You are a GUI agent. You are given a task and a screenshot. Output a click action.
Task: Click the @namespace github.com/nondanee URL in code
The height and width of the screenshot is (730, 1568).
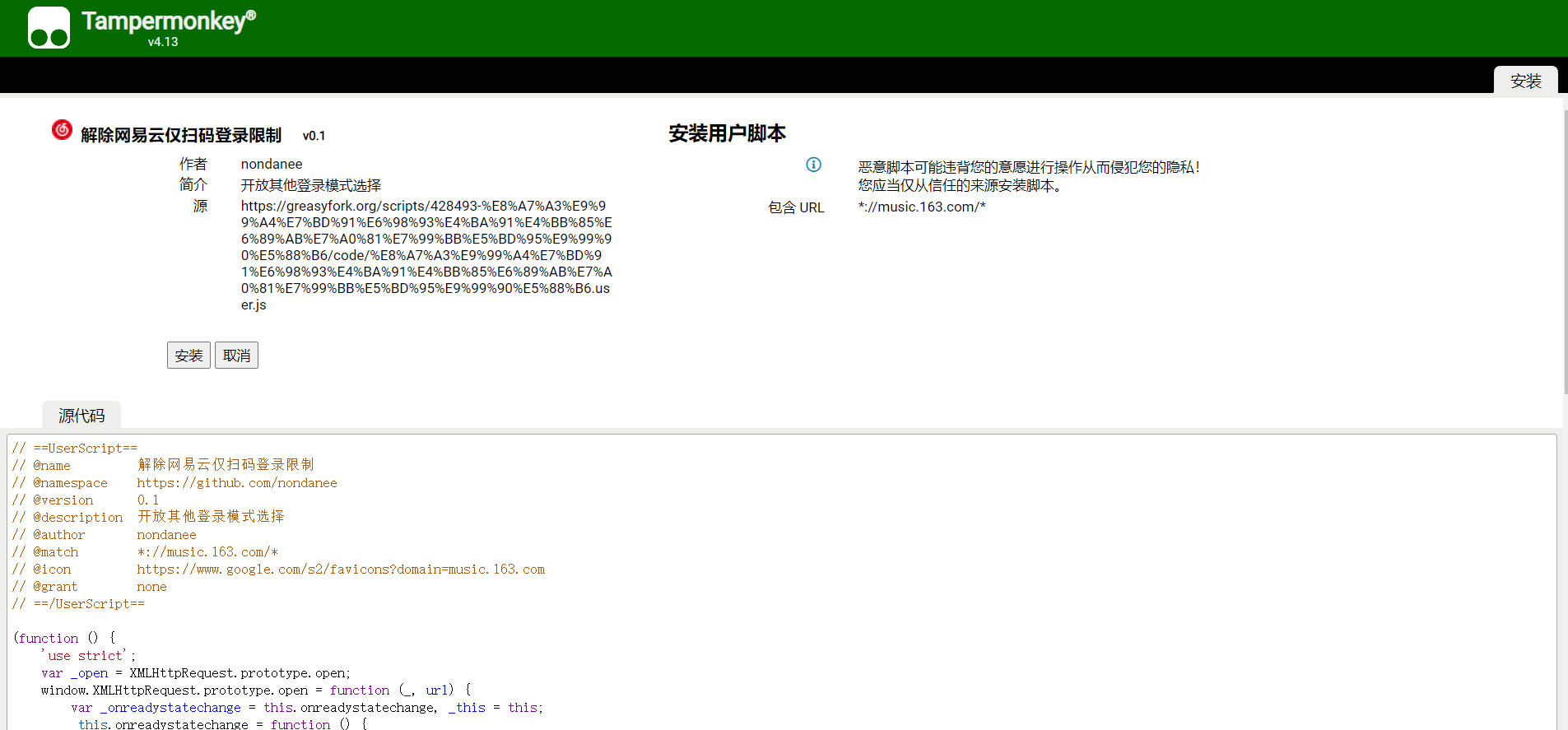[x=237, y=483]
